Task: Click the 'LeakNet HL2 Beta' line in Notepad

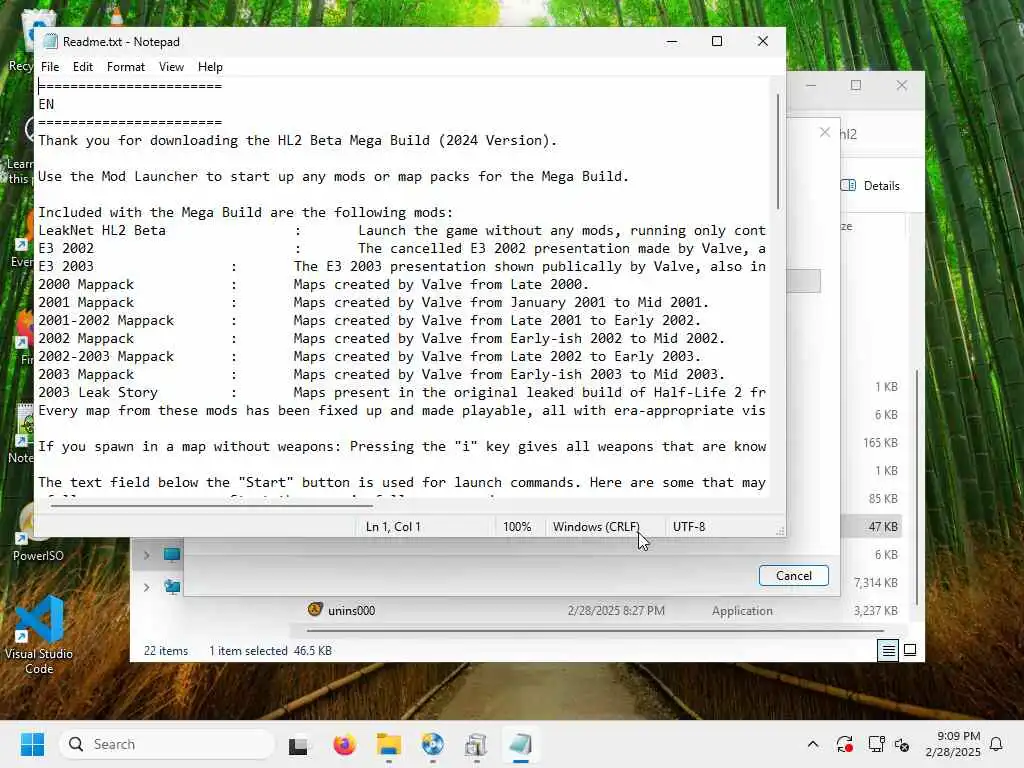Action: (402, 231)
